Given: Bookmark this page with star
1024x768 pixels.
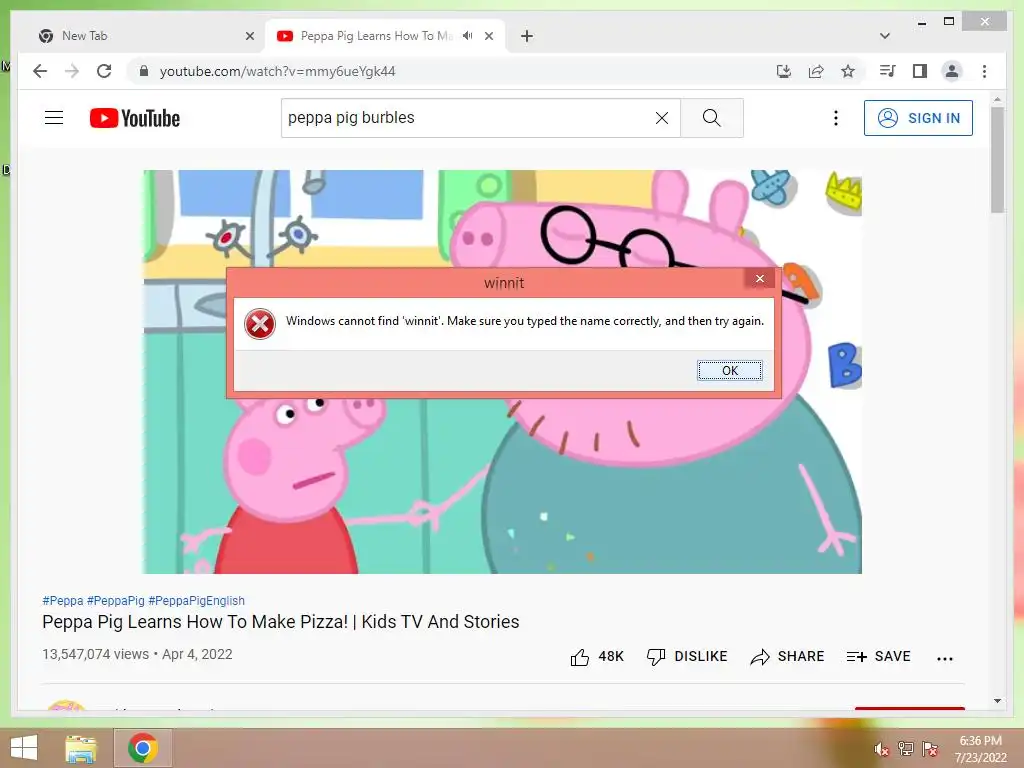Looking at the screenshot, I should click(x=848, y=71).
